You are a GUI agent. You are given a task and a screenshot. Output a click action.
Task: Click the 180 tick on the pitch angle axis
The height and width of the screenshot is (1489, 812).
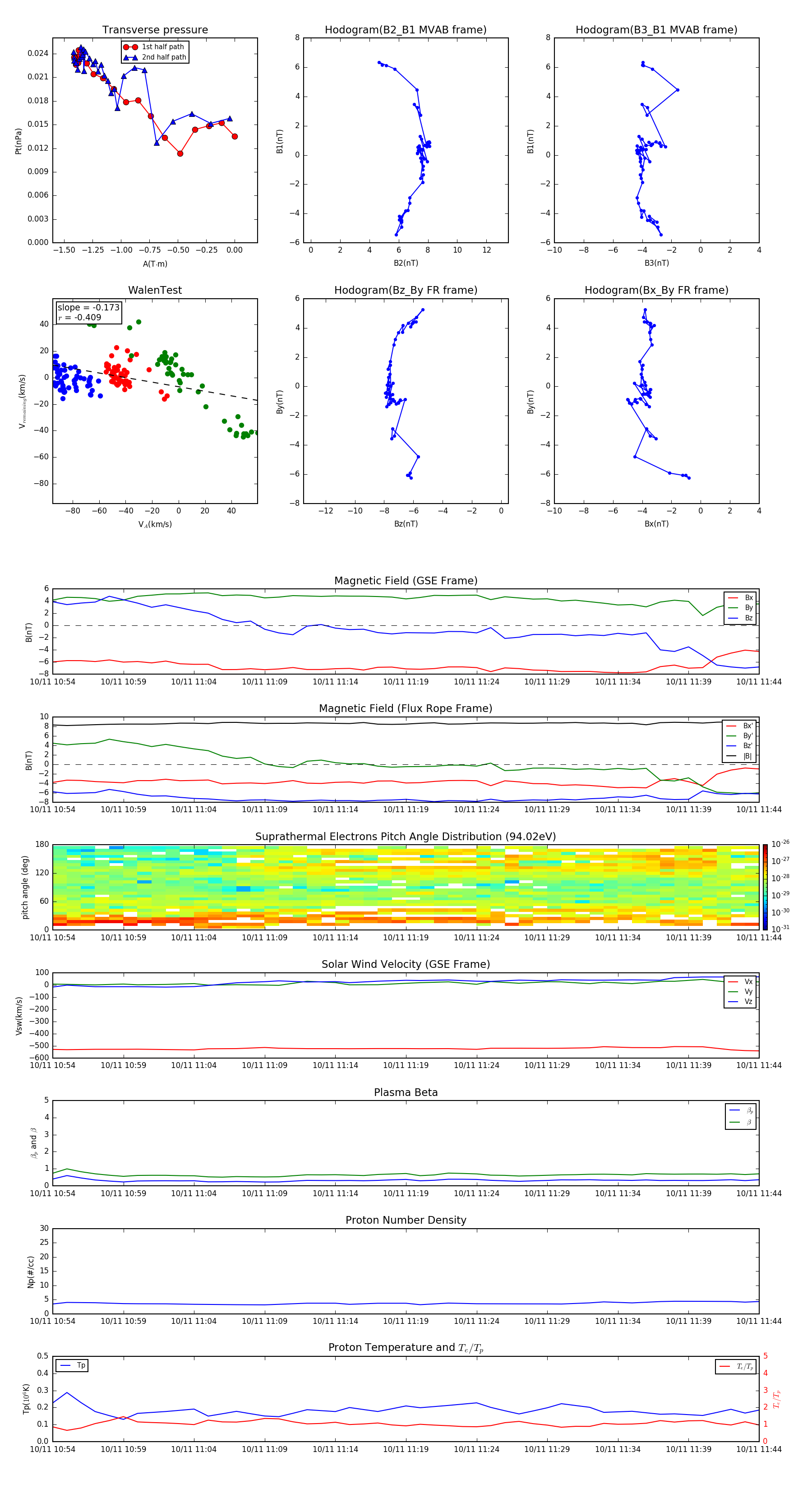tap(42, 845)
